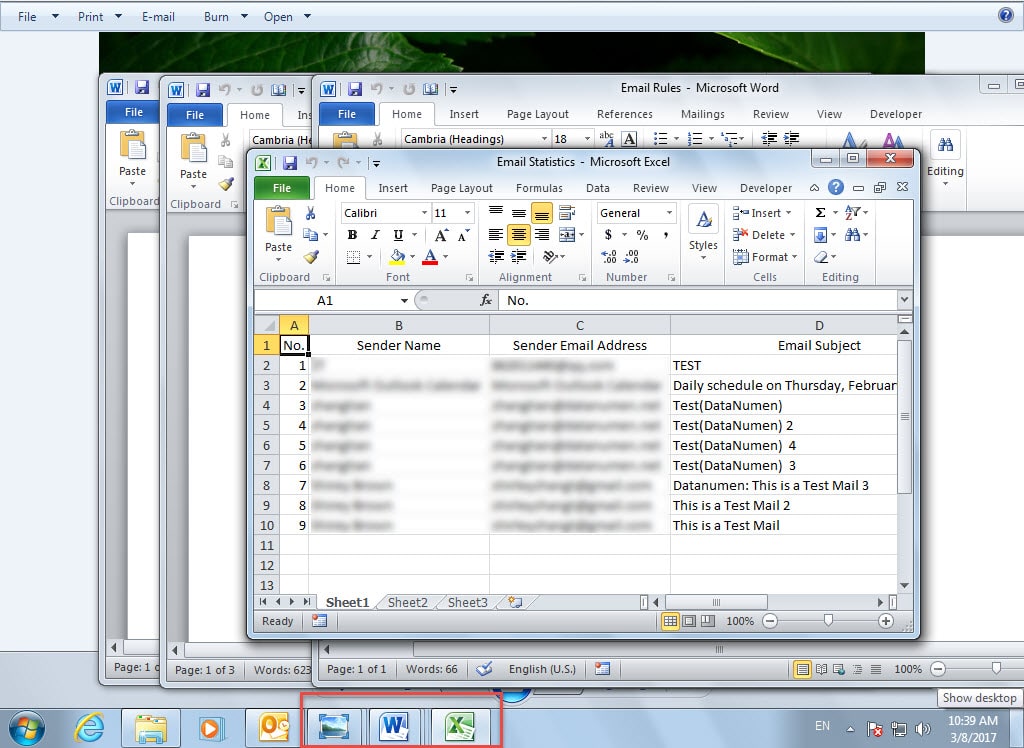The height and width of the screenshot is (748, 1024).
Task: Click the Wrap Text icon in Excel
Action: (567, 212)
